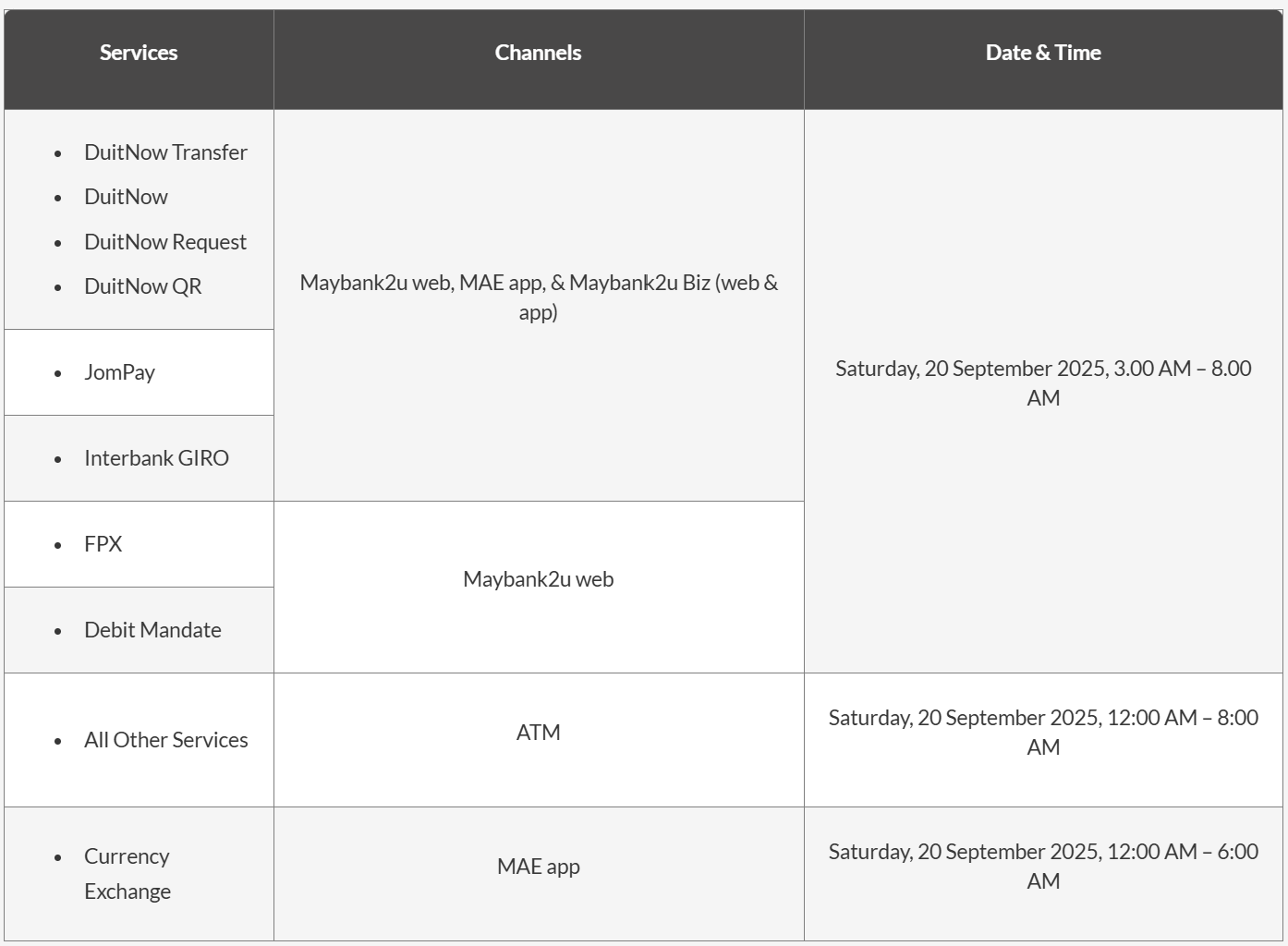Select the DuitNow Request list item
The height and width of the screenshot is (946, 1288).
point(165,242)
